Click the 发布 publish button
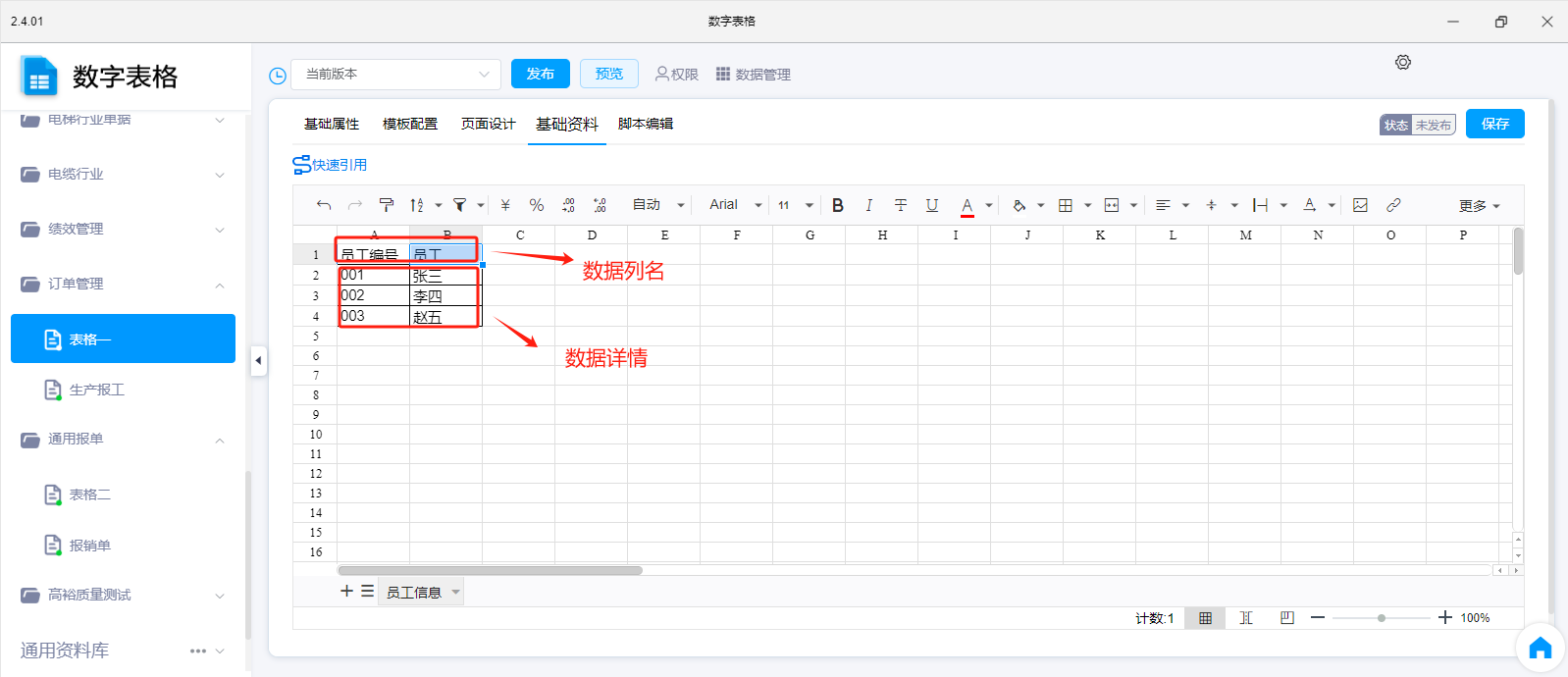1568x677 pixels. (x=541, y=74)
